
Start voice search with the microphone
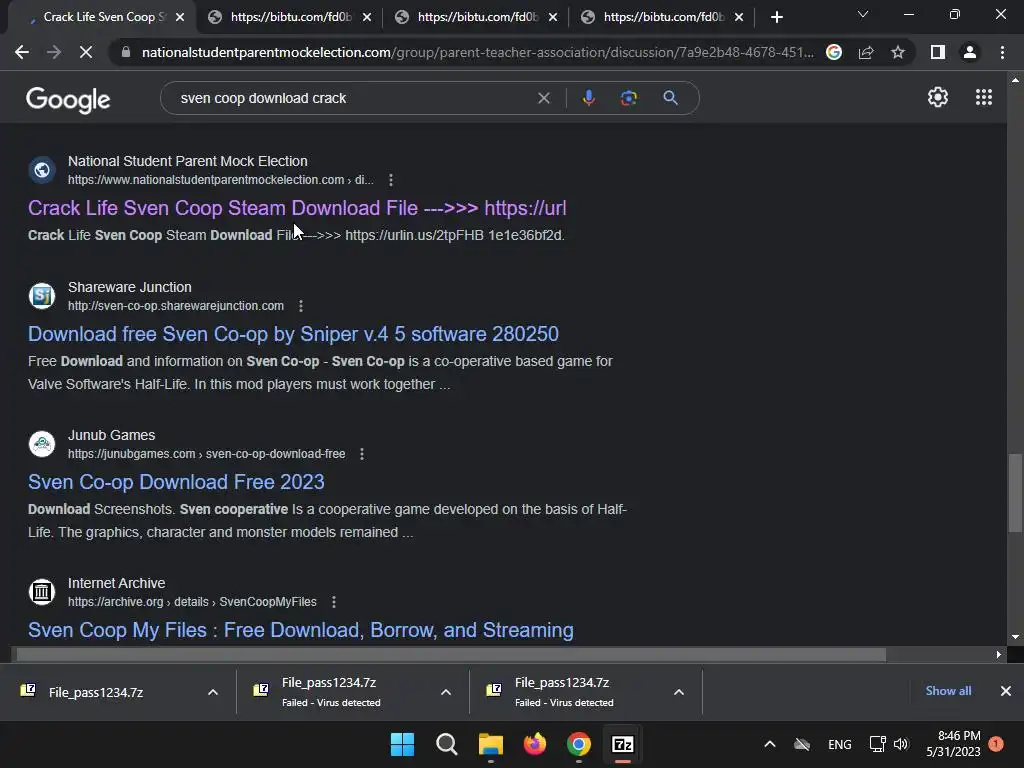(588, 98)
